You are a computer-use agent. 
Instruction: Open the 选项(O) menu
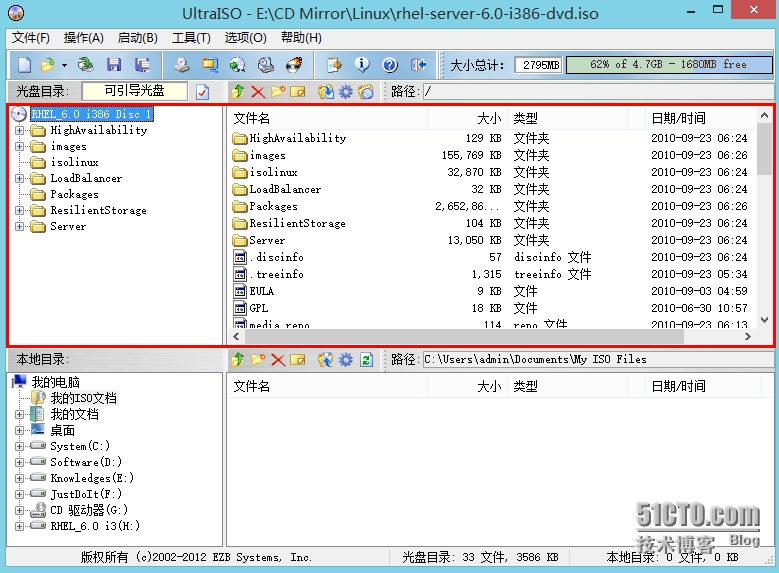[x=245, y=38]
